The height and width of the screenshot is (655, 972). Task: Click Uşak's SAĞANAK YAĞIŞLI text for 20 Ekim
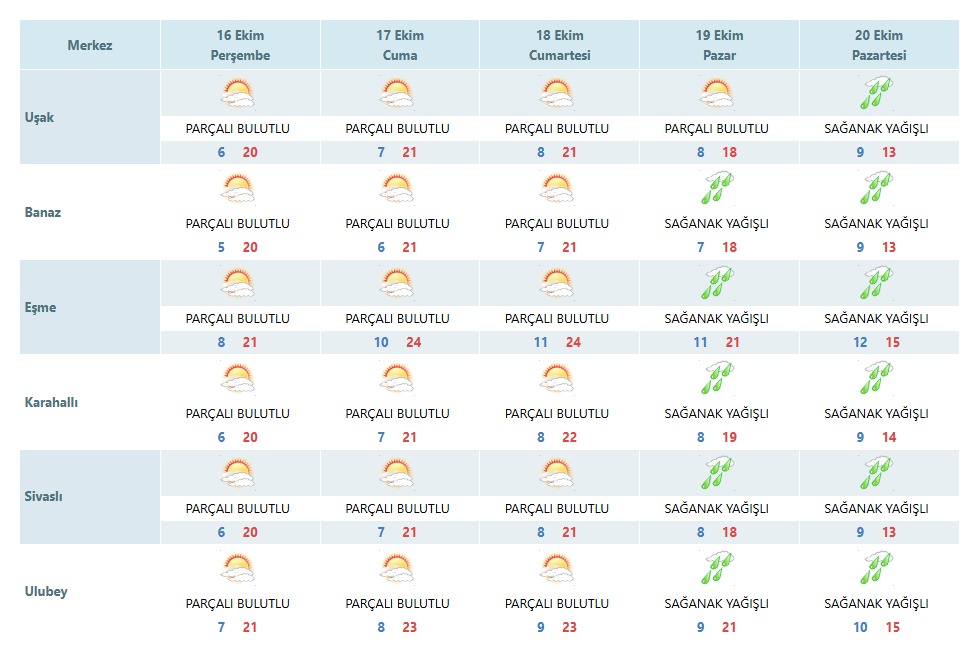coord(876,128)
